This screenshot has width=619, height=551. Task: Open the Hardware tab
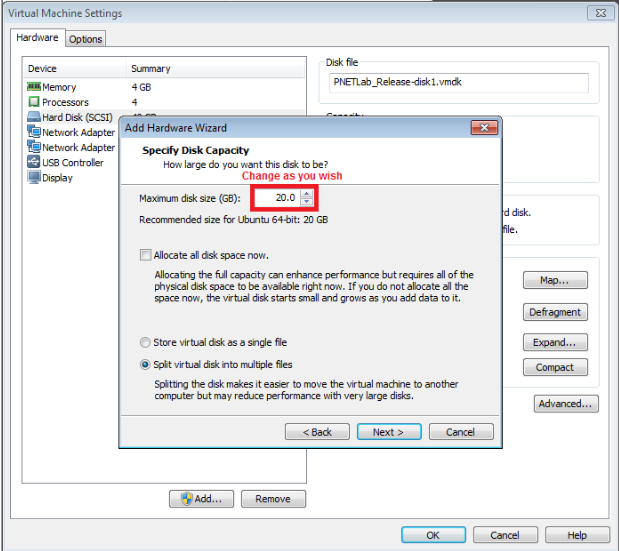click(37, 38)
